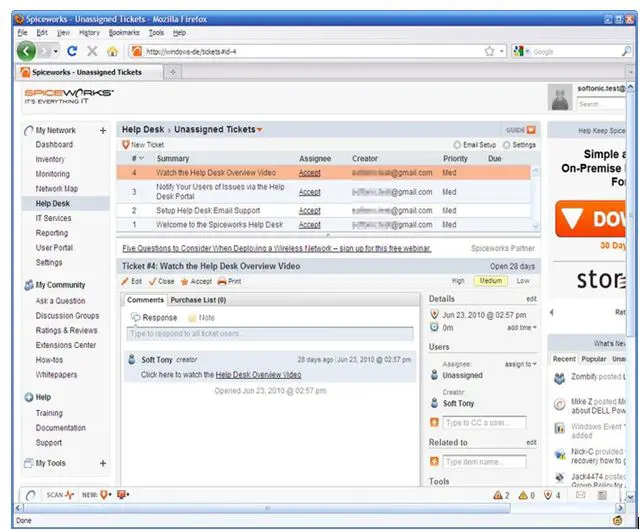Open Help Desk Settings link

[x=520, y=145]
